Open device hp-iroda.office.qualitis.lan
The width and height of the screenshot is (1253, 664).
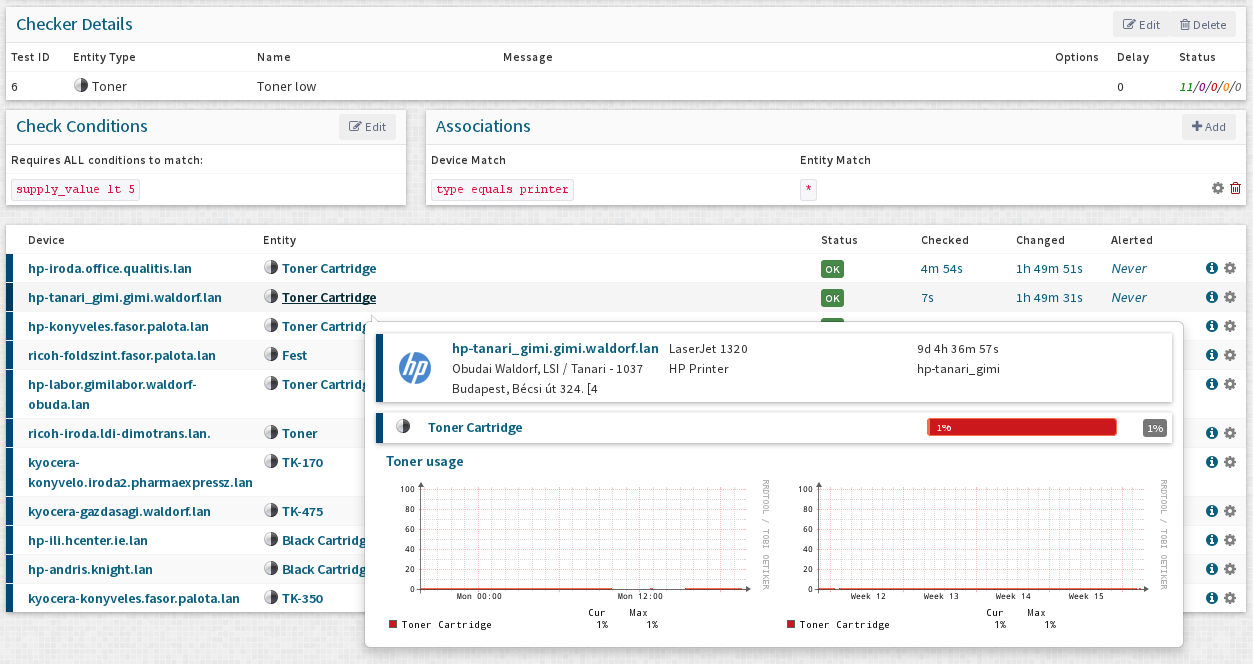pos(110,269)
